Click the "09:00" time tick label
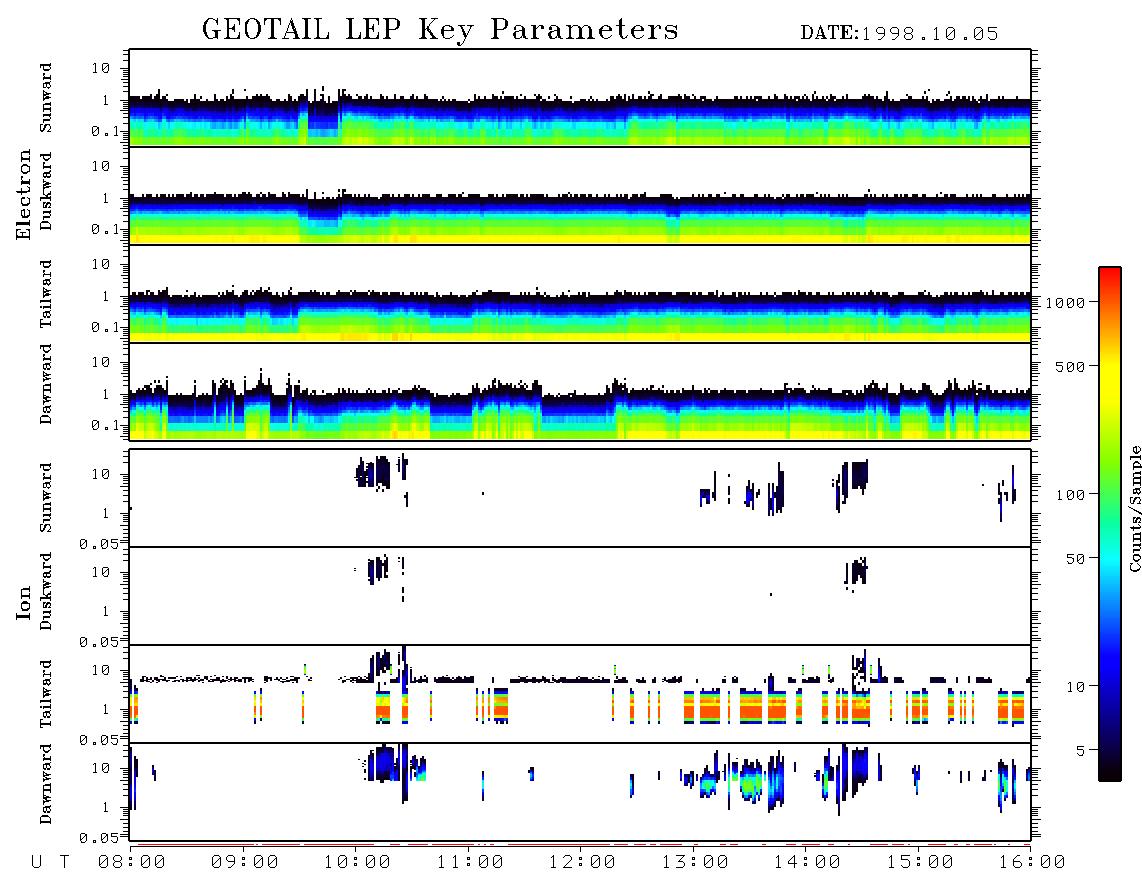1142x880 pixels. point(245,863)
